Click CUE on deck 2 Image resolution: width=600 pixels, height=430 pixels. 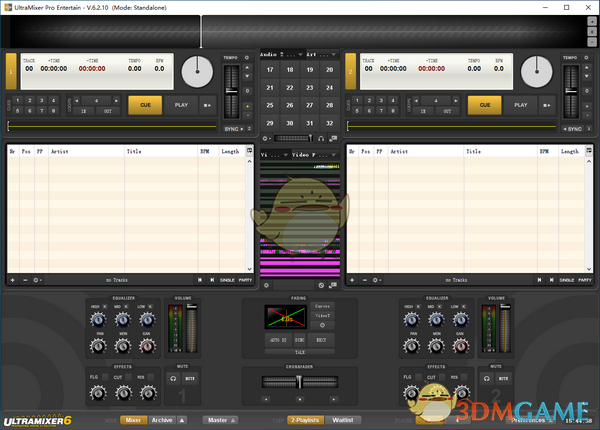[x=484, y=105]
